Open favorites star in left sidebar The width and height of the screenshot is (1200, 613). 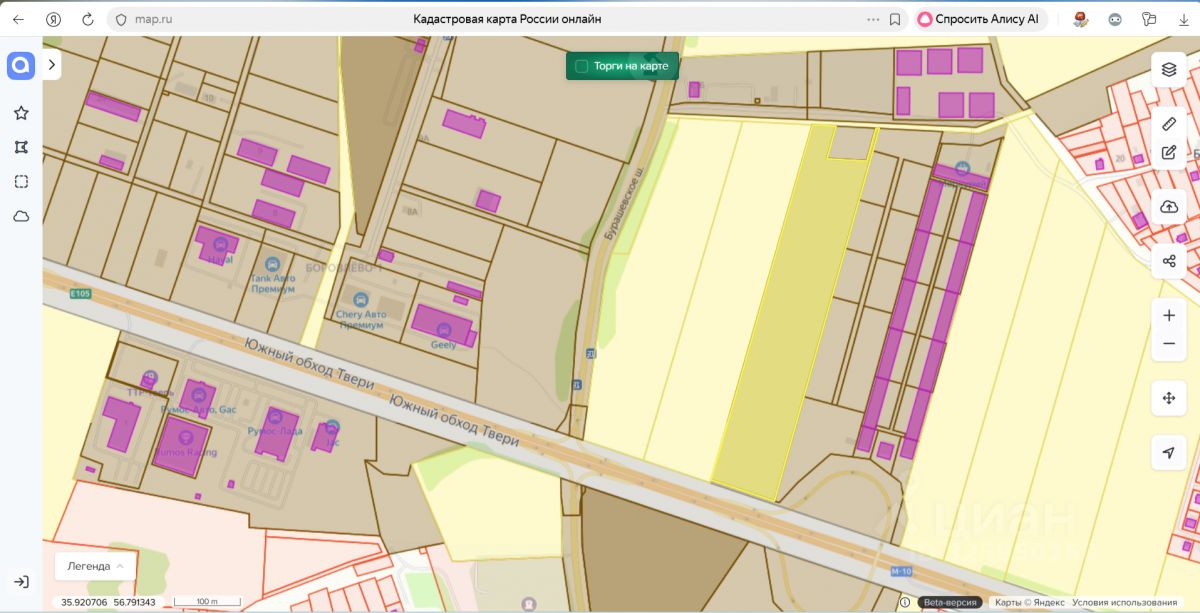tap(21, 113)
